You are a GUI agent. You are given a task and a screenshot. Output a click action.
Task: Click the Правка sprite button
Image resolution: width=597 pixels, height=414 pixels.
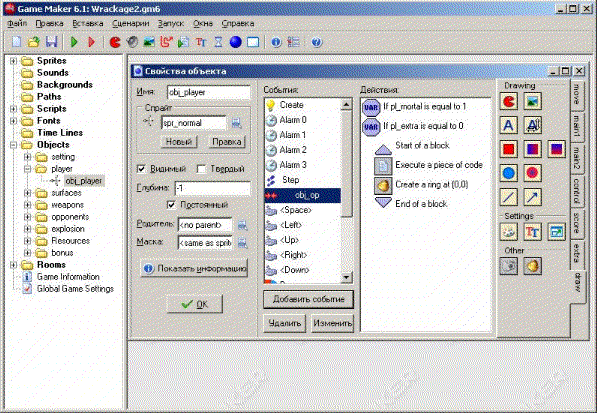(x=227, y=142)
